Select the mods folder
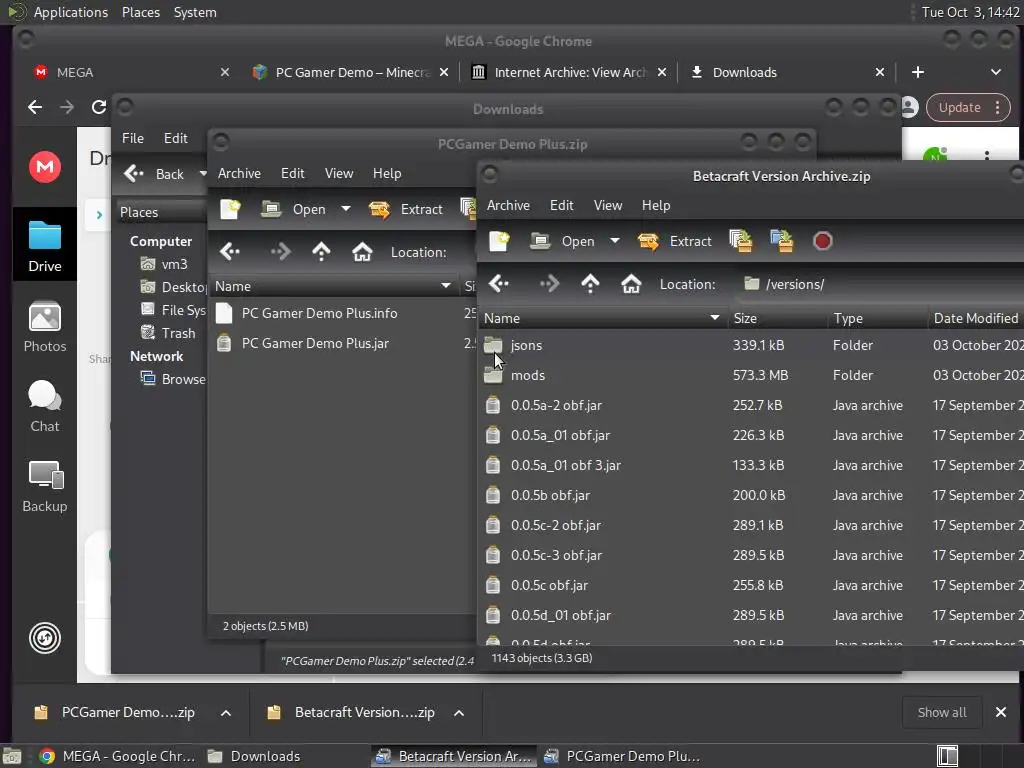Viewport: 1024px width, 768px height. coord(528,375)
